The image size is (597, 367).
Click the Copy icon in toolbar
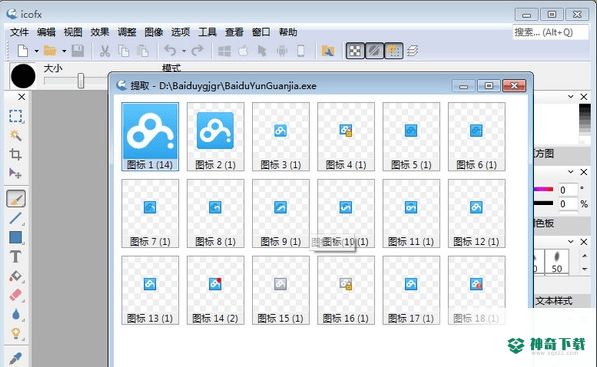click(123, 51)
